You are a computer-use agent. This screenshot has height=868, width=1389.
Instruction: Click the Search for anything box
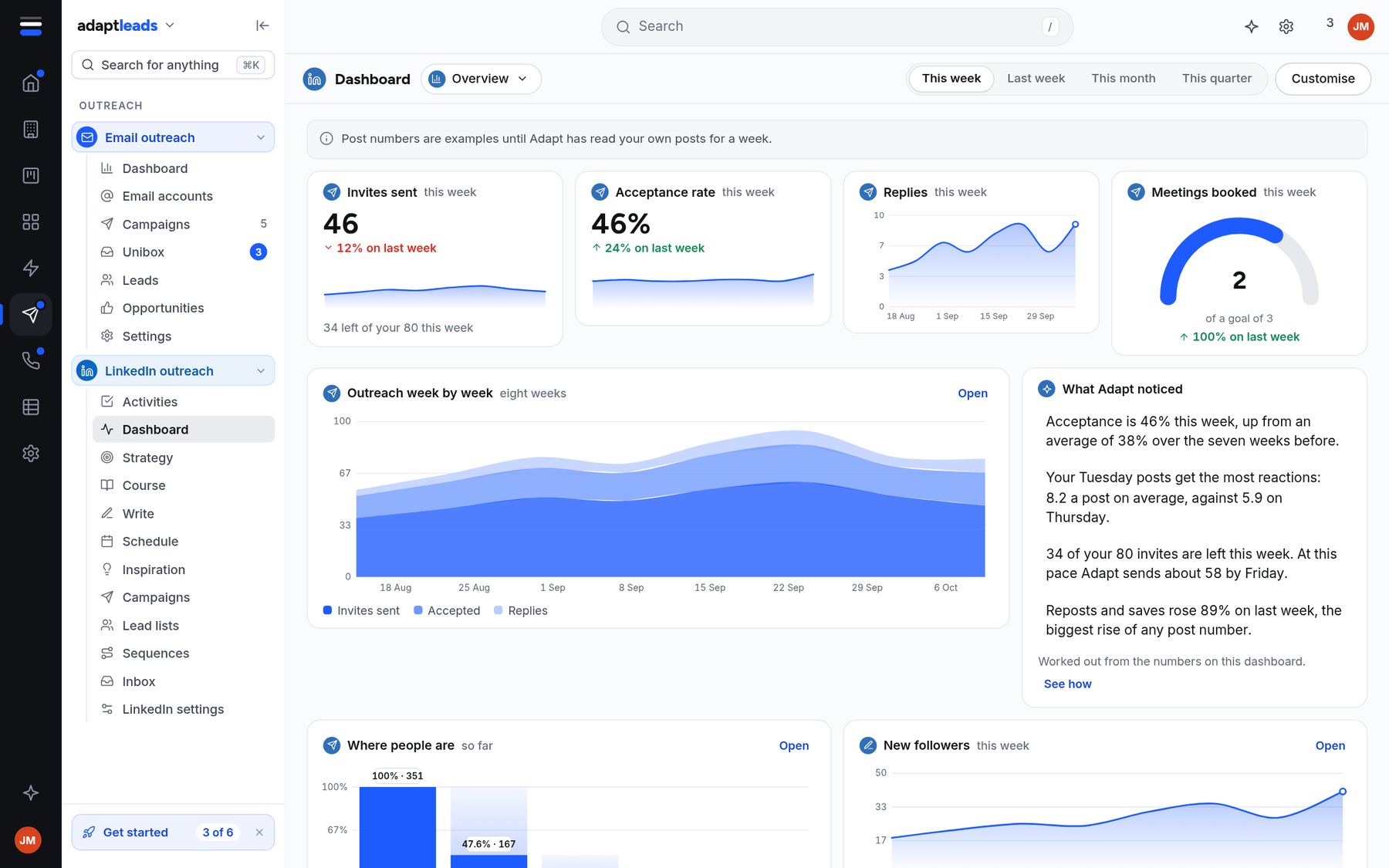pyautogui.click(x=173, y=65)
